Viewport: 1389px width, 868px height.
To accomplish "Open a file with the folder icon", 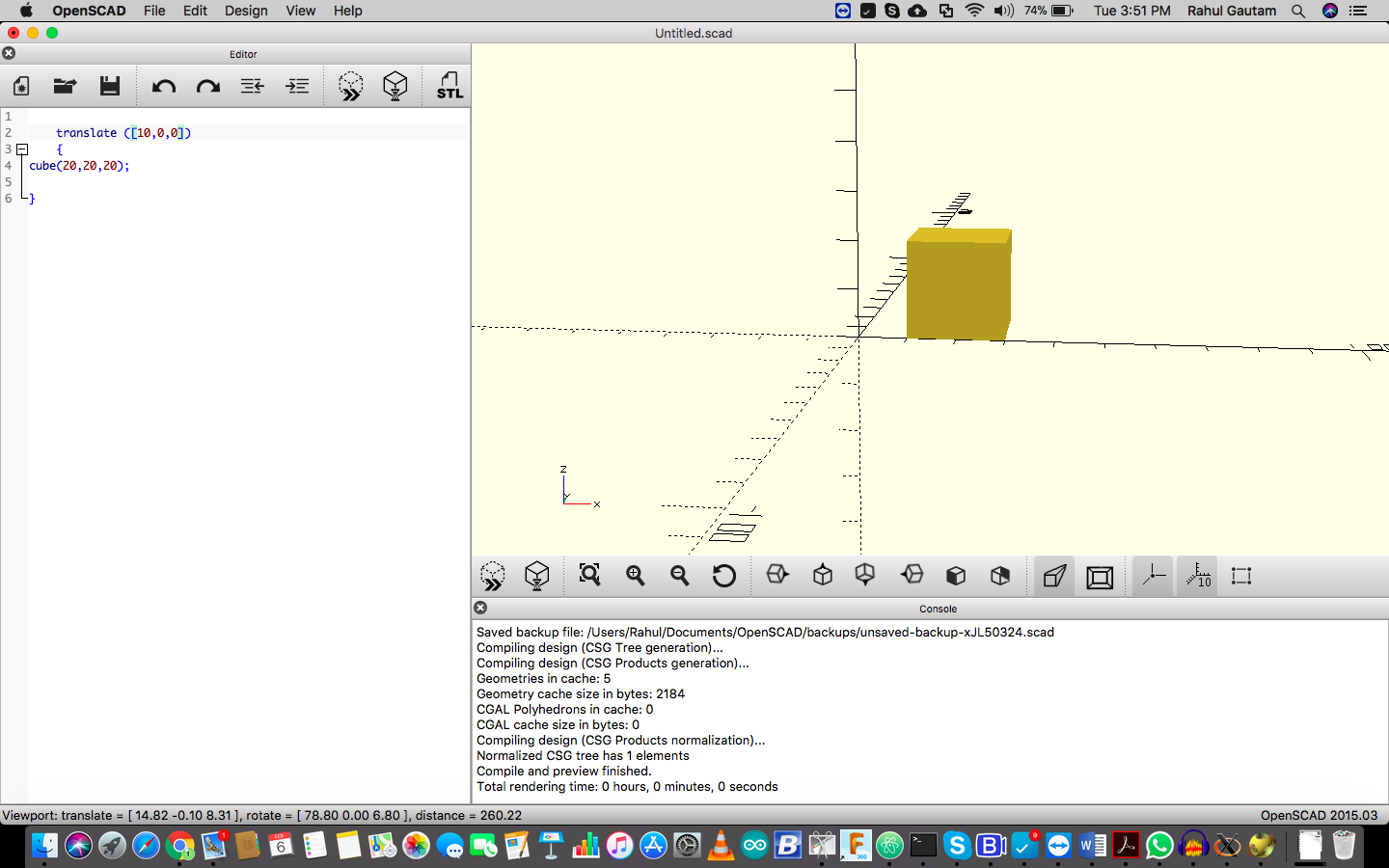I will pos(65,87).
